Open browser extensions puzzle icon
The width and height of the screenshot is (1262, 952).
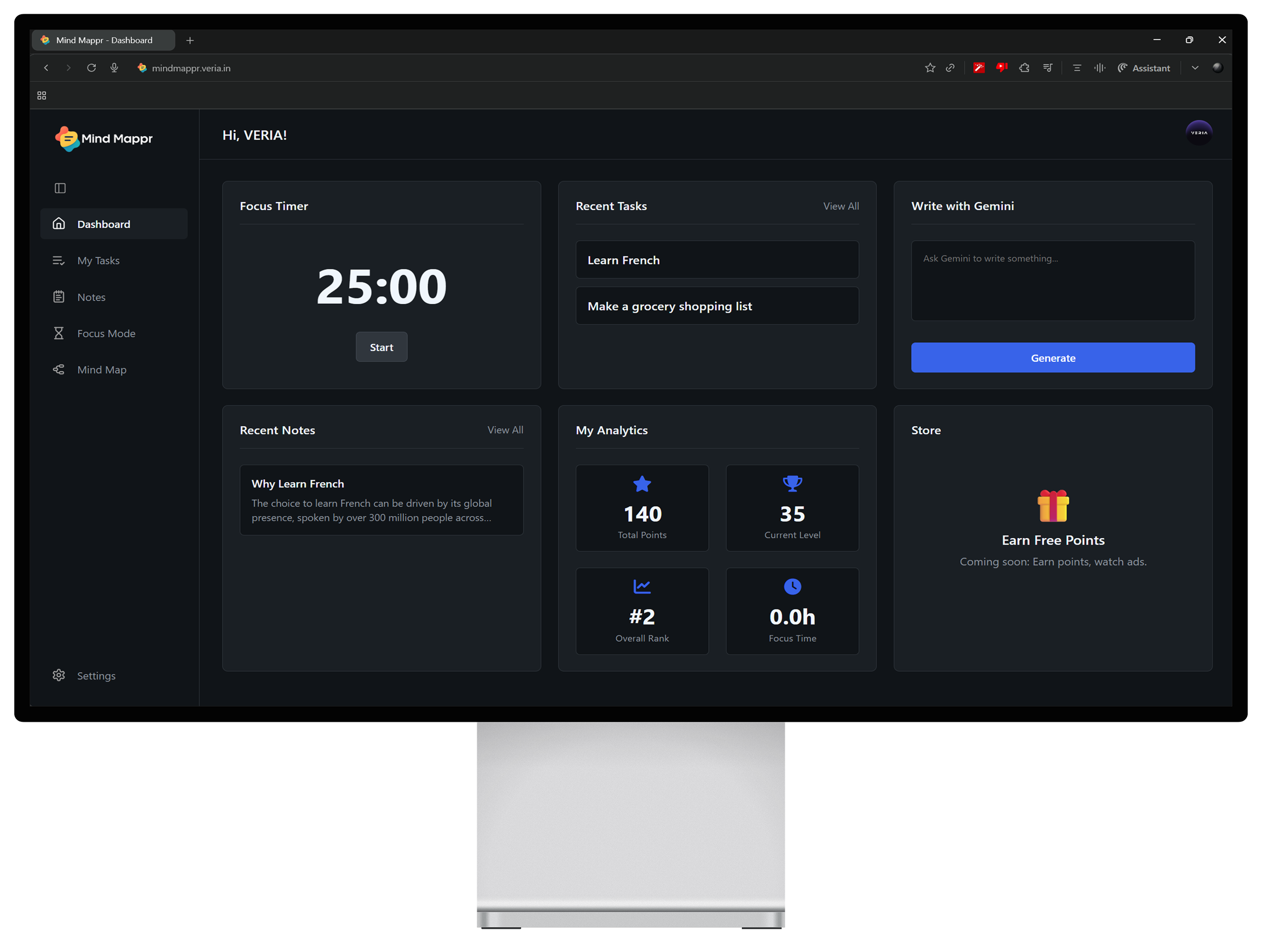click(x=1024, y=68)
